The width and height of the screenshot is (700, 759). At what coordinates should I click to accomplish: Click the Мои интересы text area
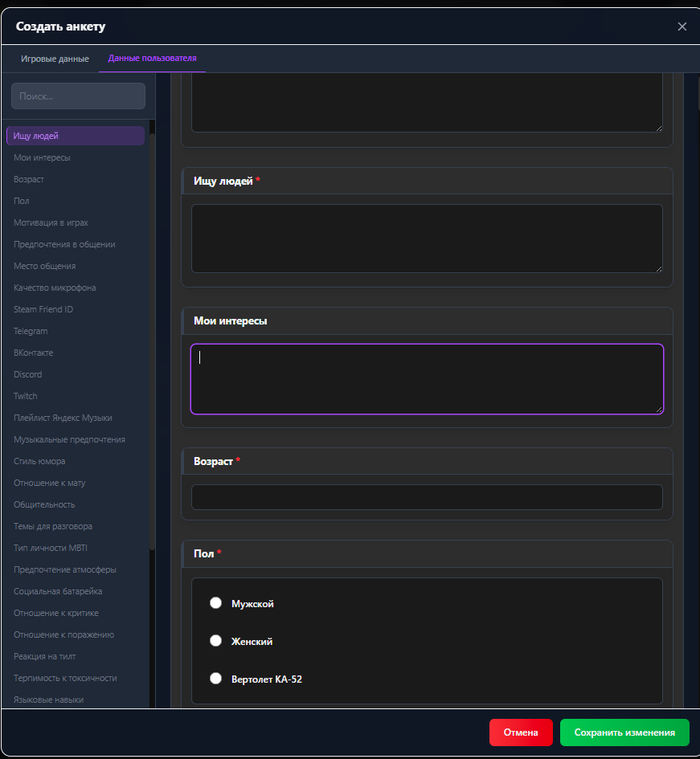pyautogui.click(x=426, y=378)
